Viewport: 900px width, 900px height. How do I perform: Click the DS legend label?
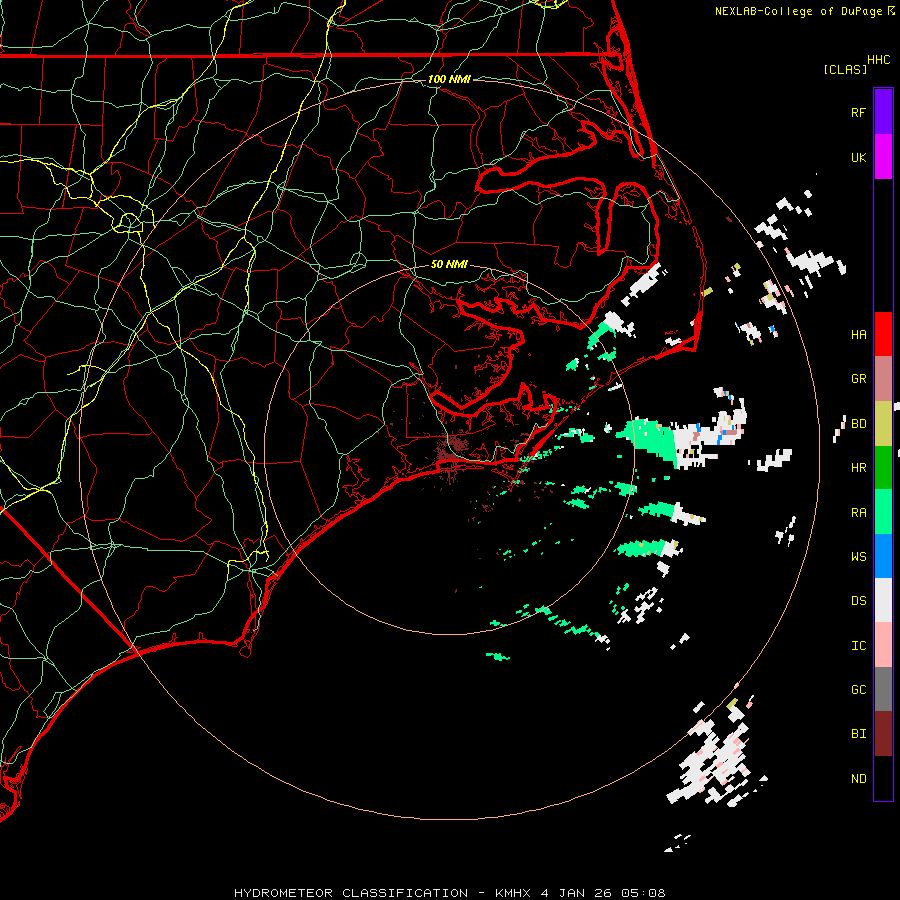[x=858, y=601]
